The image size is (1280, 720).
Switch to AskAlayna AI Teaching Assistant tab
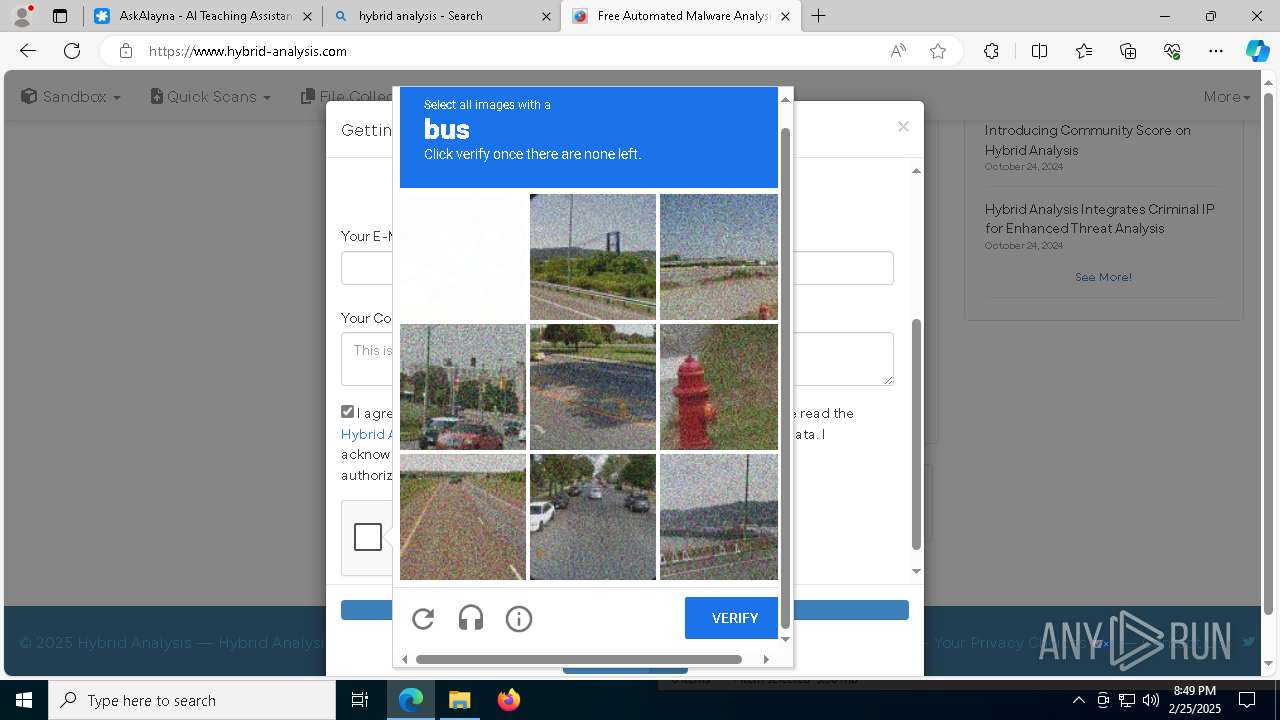(x=205, y=16)
